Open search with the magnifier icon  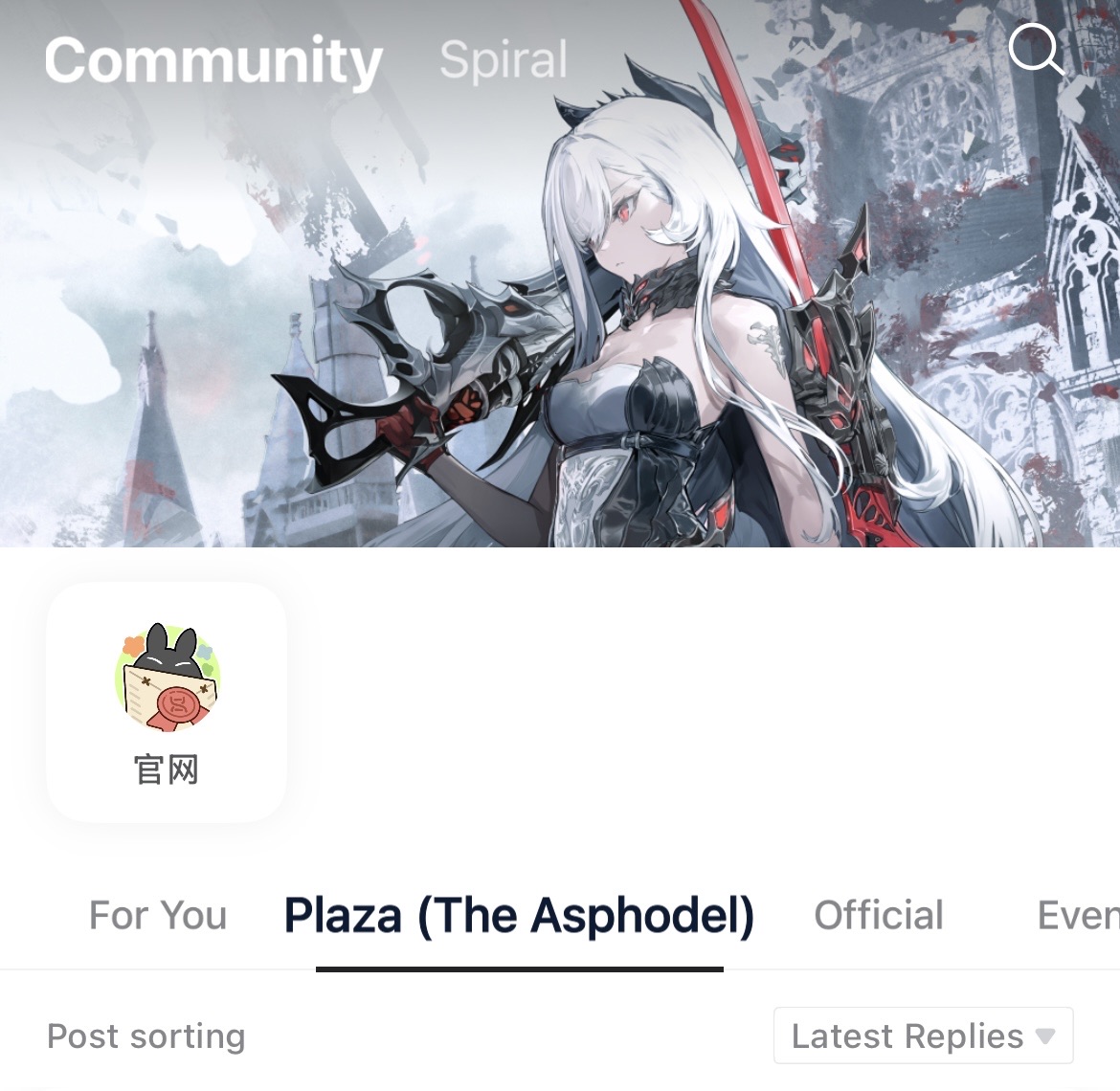(x=1035, y=49)
